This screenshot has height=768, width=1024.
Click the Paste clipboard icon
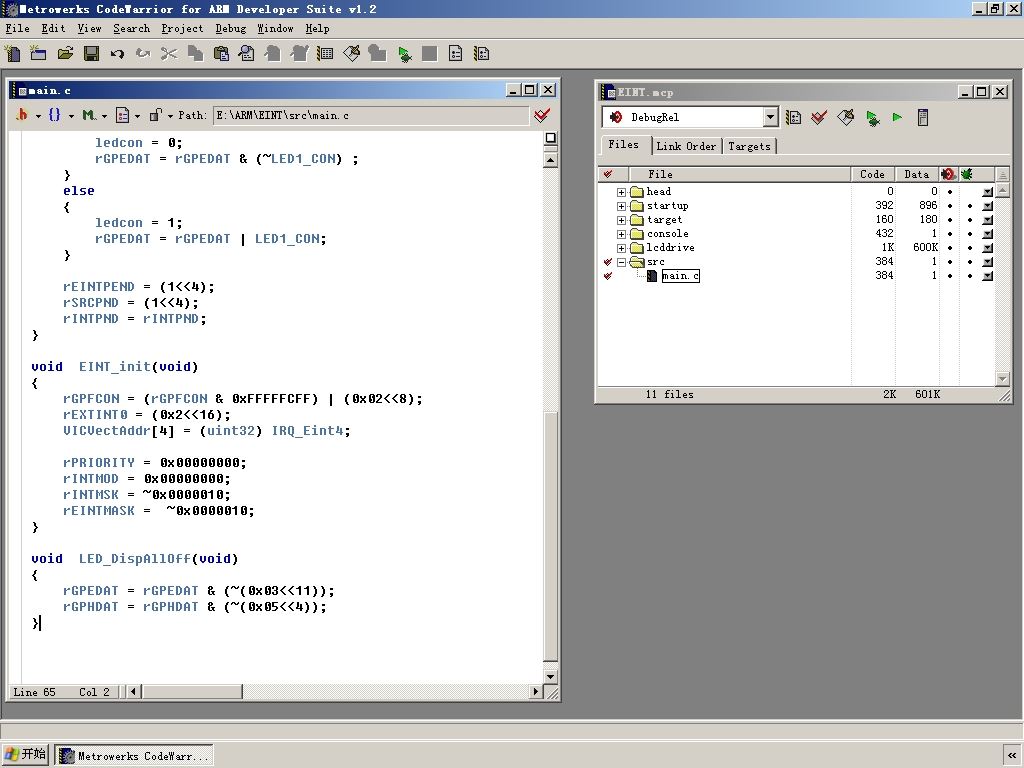221,54
